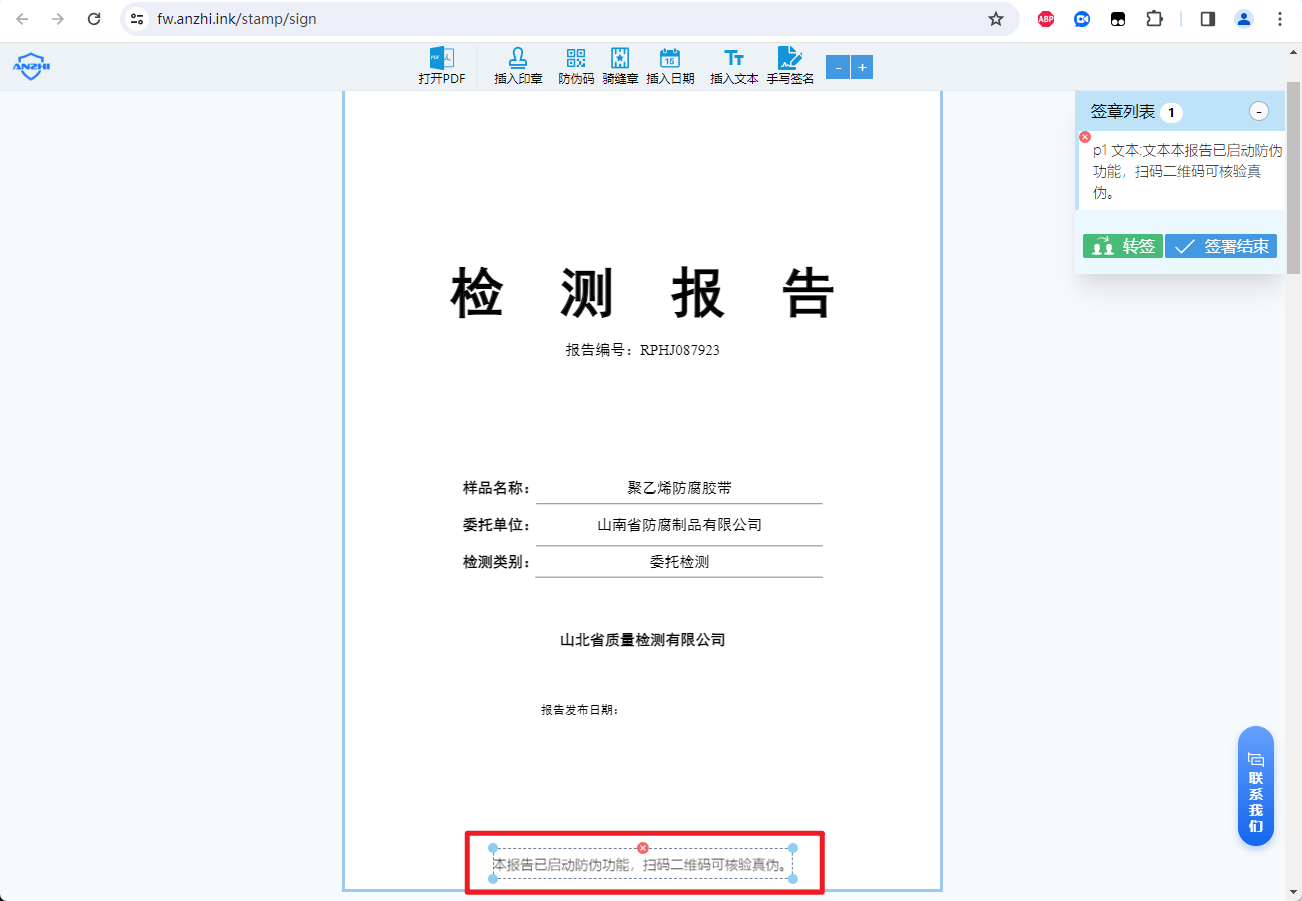Screen dimensions: 1302x901
Task: Delete the anti-counterfeit text box on the page
Action: coord(643,848)
